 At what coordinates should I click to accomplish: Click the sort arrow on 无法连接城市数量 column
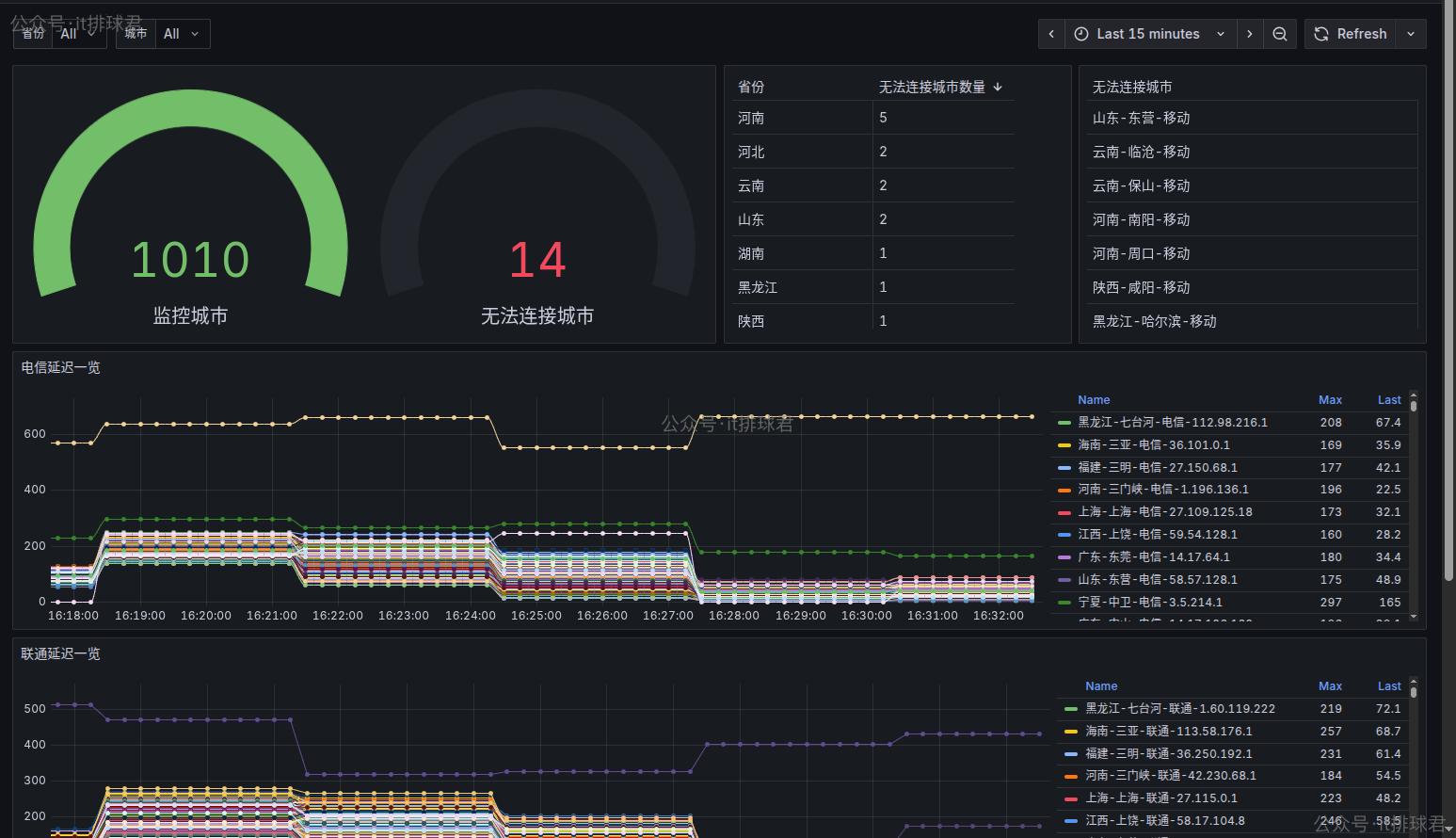[x=998, y=87]
